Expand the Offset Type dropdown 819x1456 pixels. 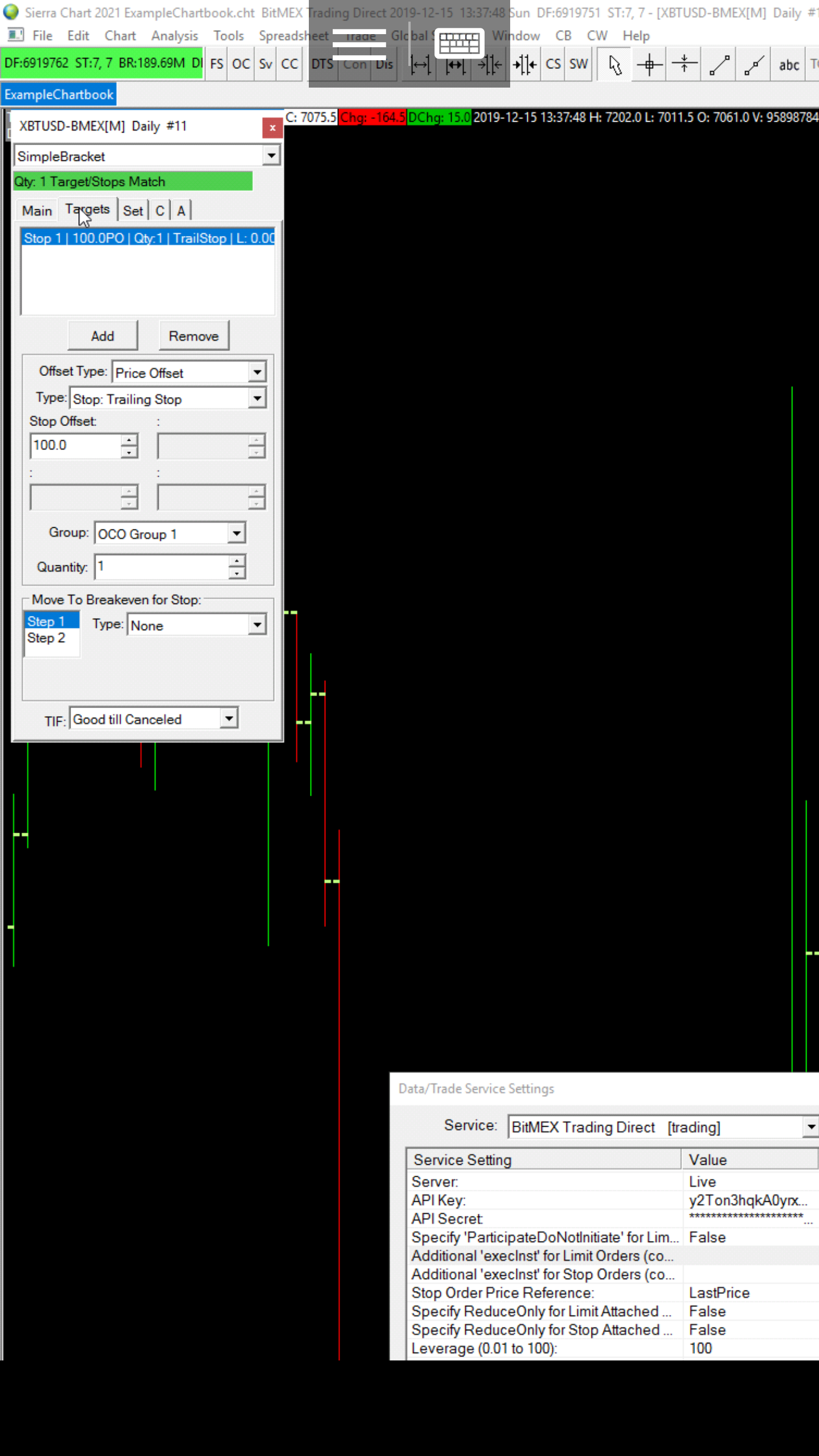pyautogui.click(x=257, y=372)
